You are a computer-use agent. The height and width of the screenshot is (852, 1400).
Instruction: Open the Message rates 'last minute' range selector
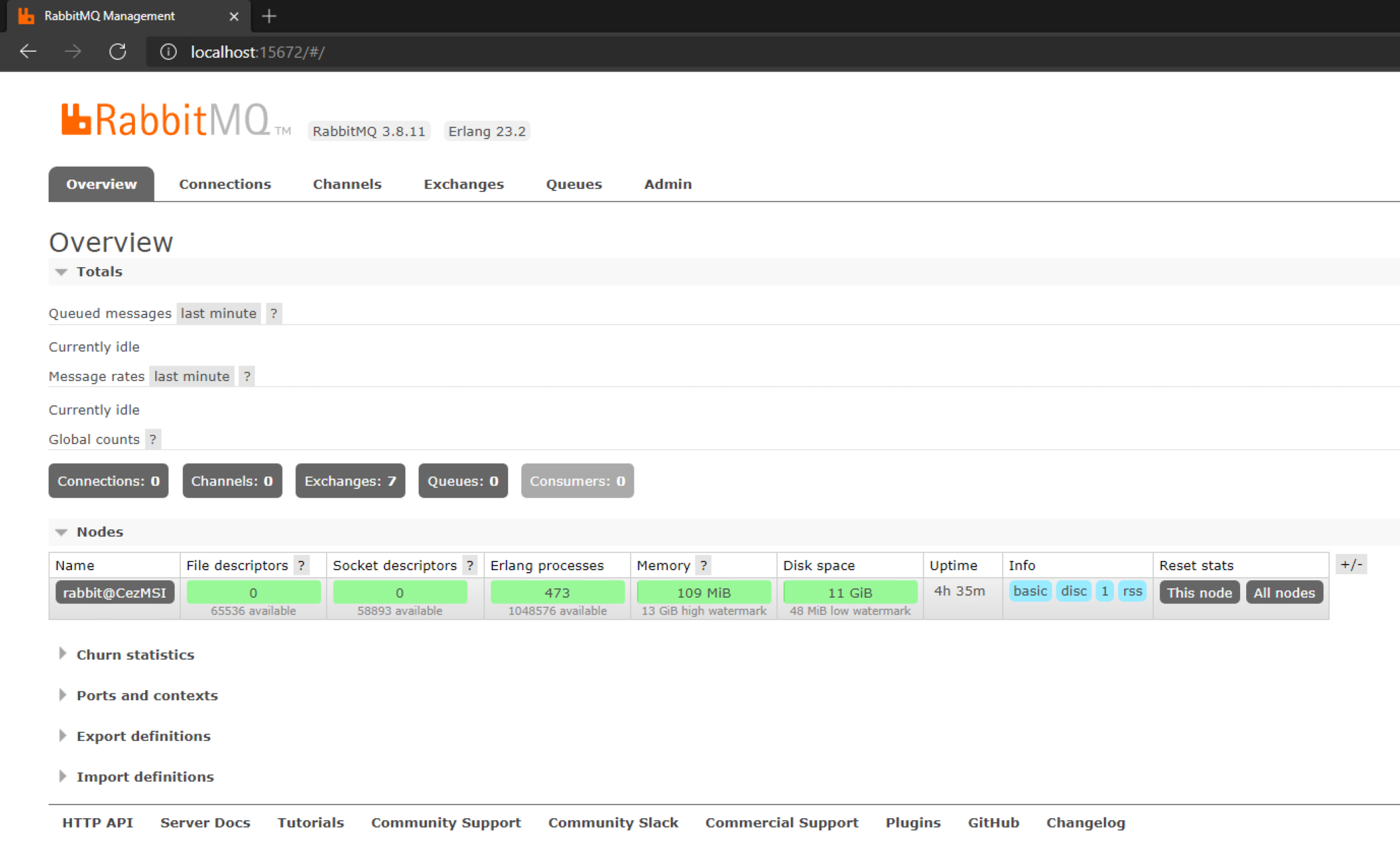(192, 376)
